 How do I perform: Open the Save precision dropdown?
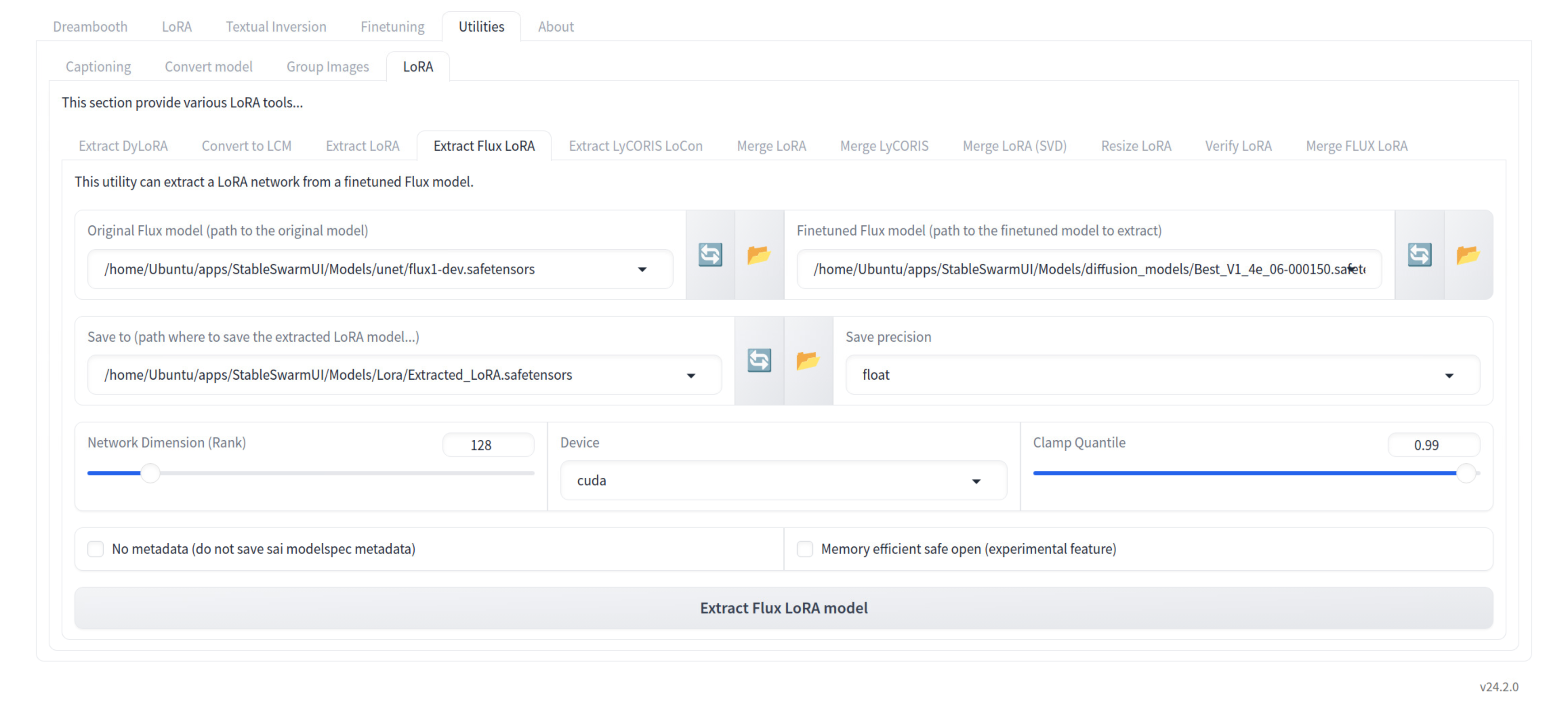(x=1449, y=375)
